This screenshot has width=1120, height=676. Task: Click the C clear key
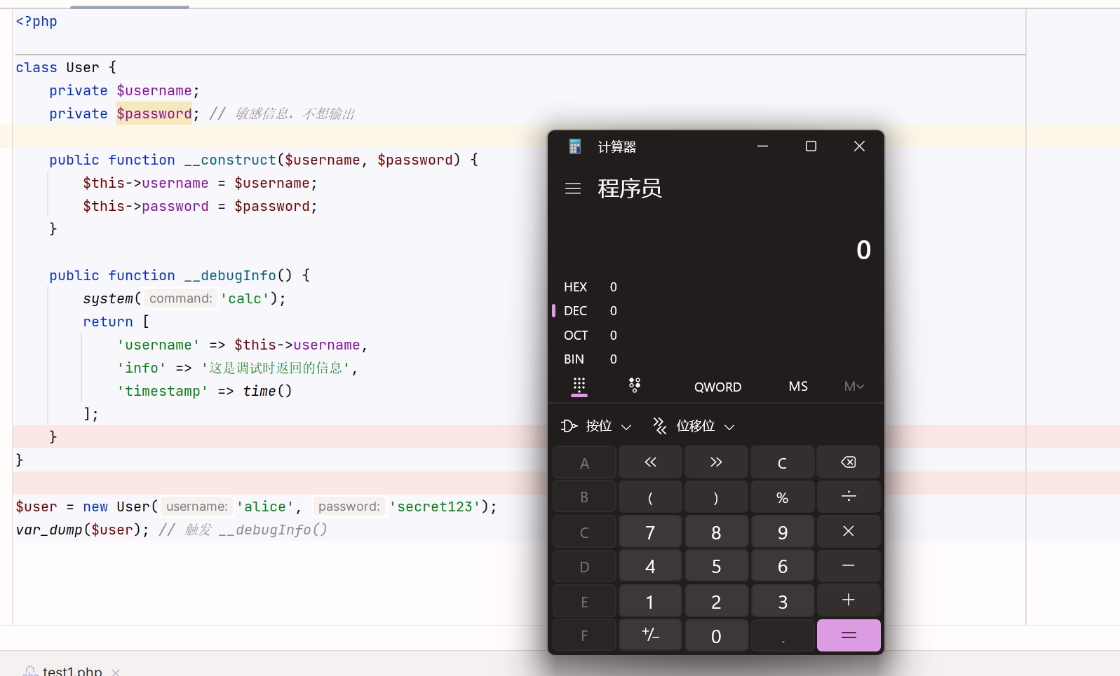tap(782, 462)
